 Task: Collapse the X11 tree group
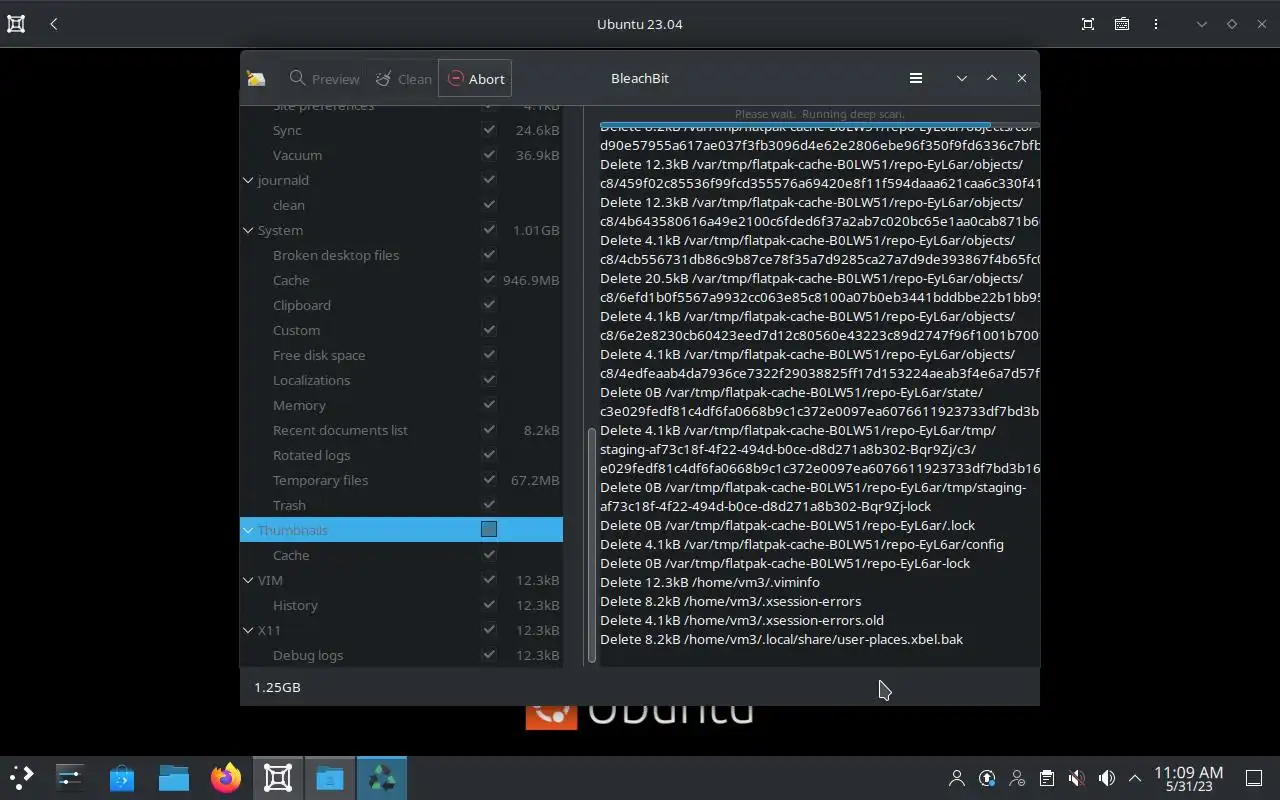pyautogui.click(x=248, y=630)
